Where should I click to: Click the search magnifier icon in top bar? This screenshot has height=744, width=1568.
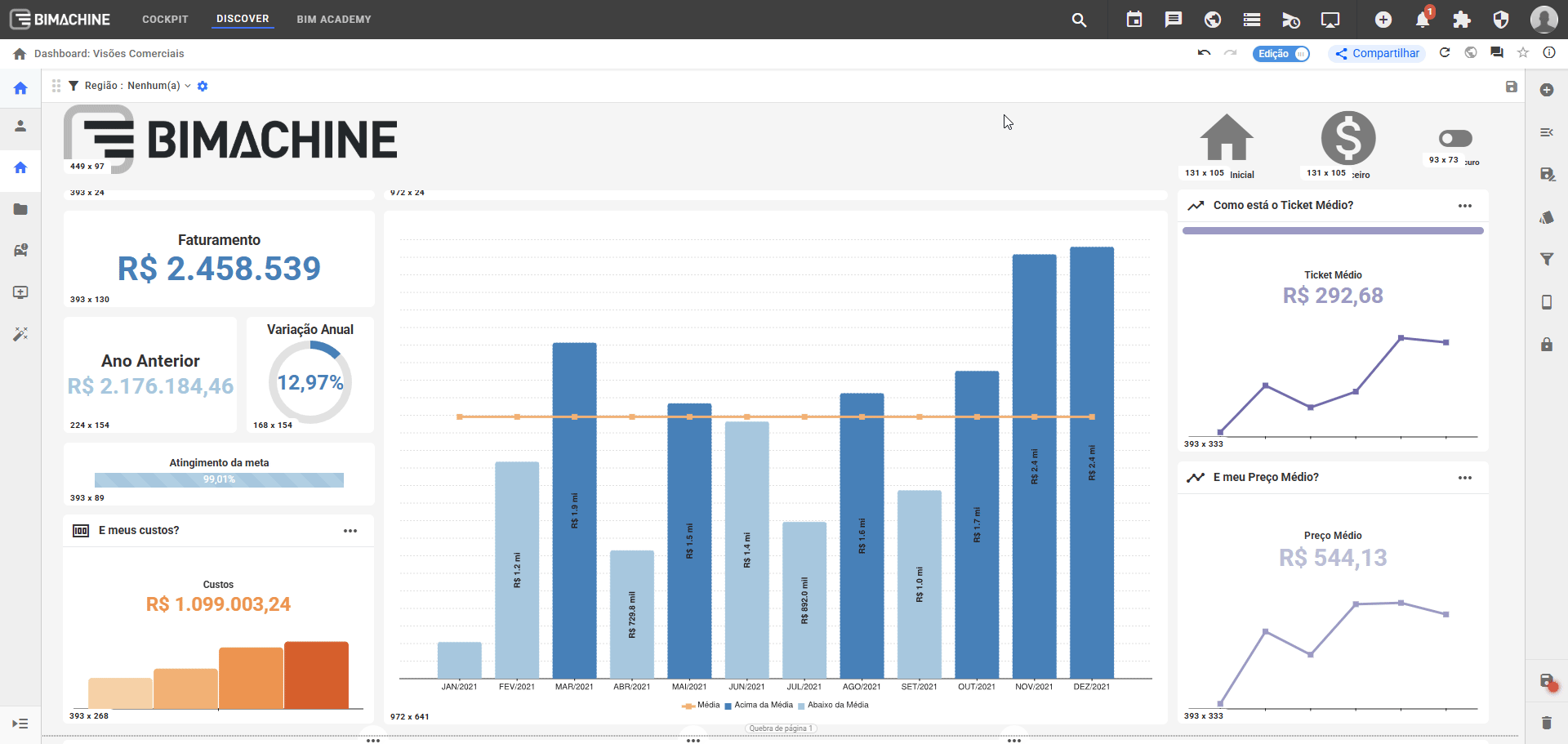tap(1079, 20)
